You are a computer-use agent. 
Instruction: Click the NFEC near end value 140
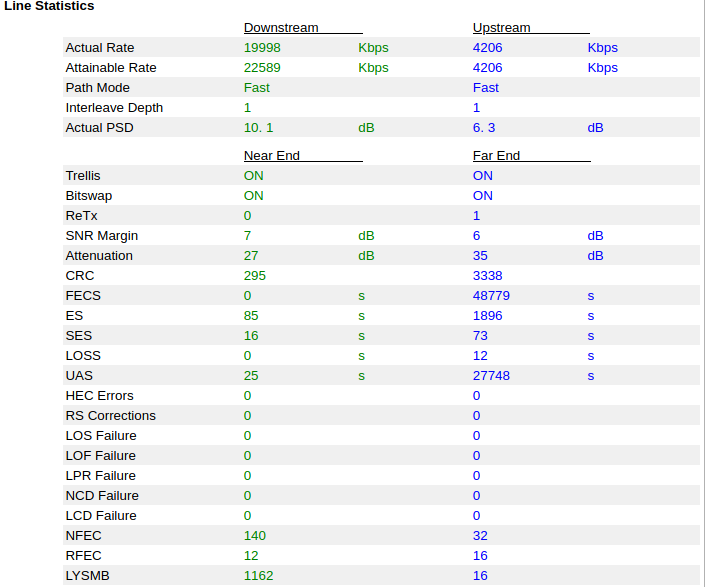(255, 536)
